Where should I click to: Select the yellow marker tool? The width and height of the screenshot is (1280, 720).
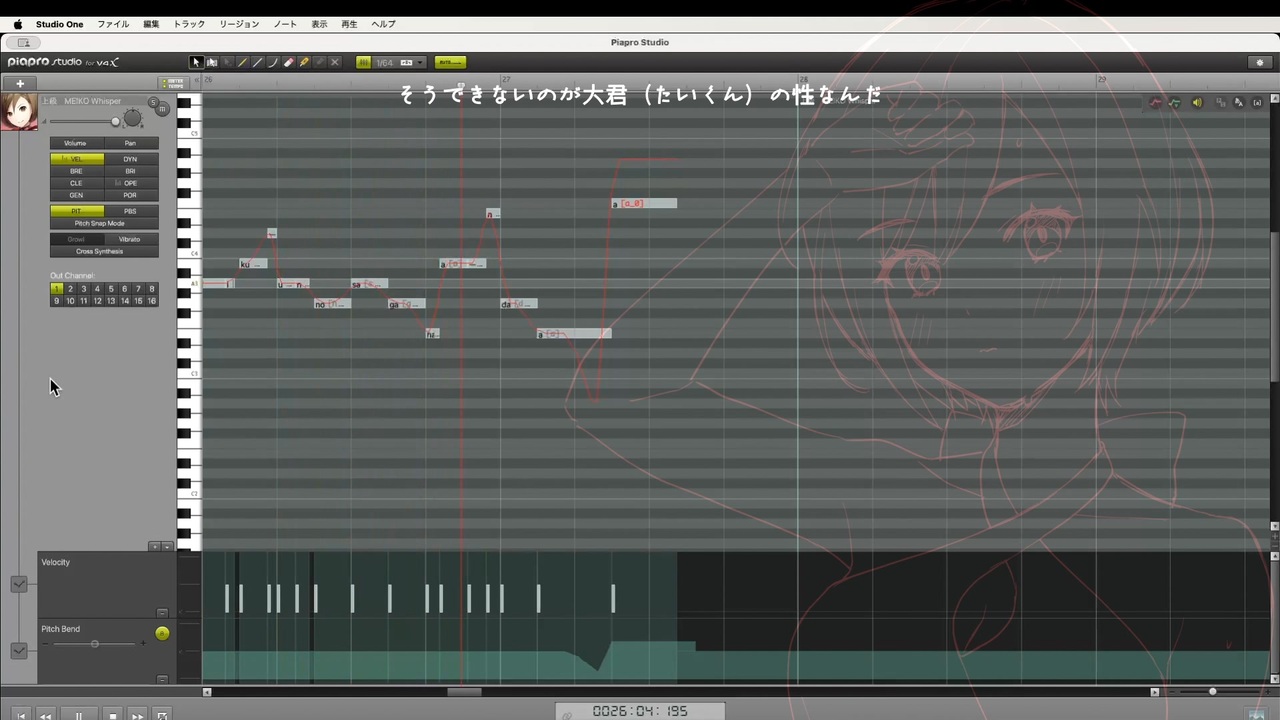click(x=304, y=62)
